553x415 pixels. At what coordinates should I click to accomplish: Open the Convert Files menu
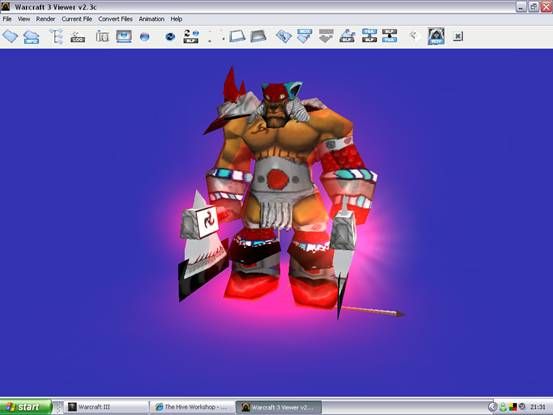point(115,19)
